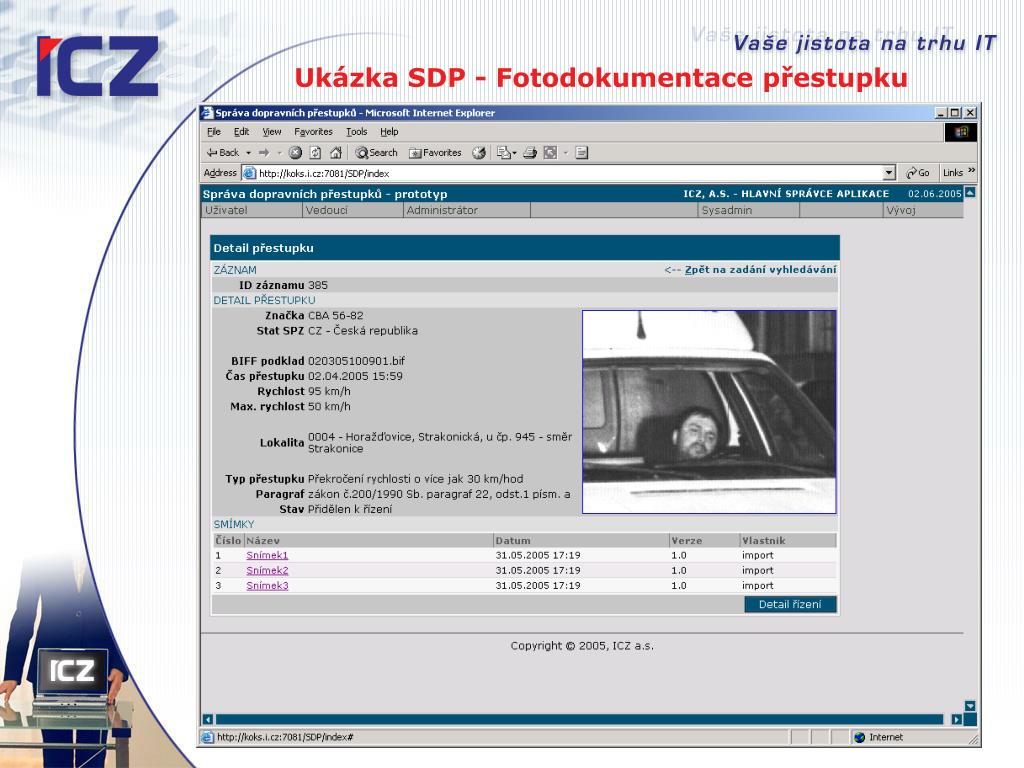Click the Číslo column header
This screenshot has width=1024, height=768.
coord(228,541)
